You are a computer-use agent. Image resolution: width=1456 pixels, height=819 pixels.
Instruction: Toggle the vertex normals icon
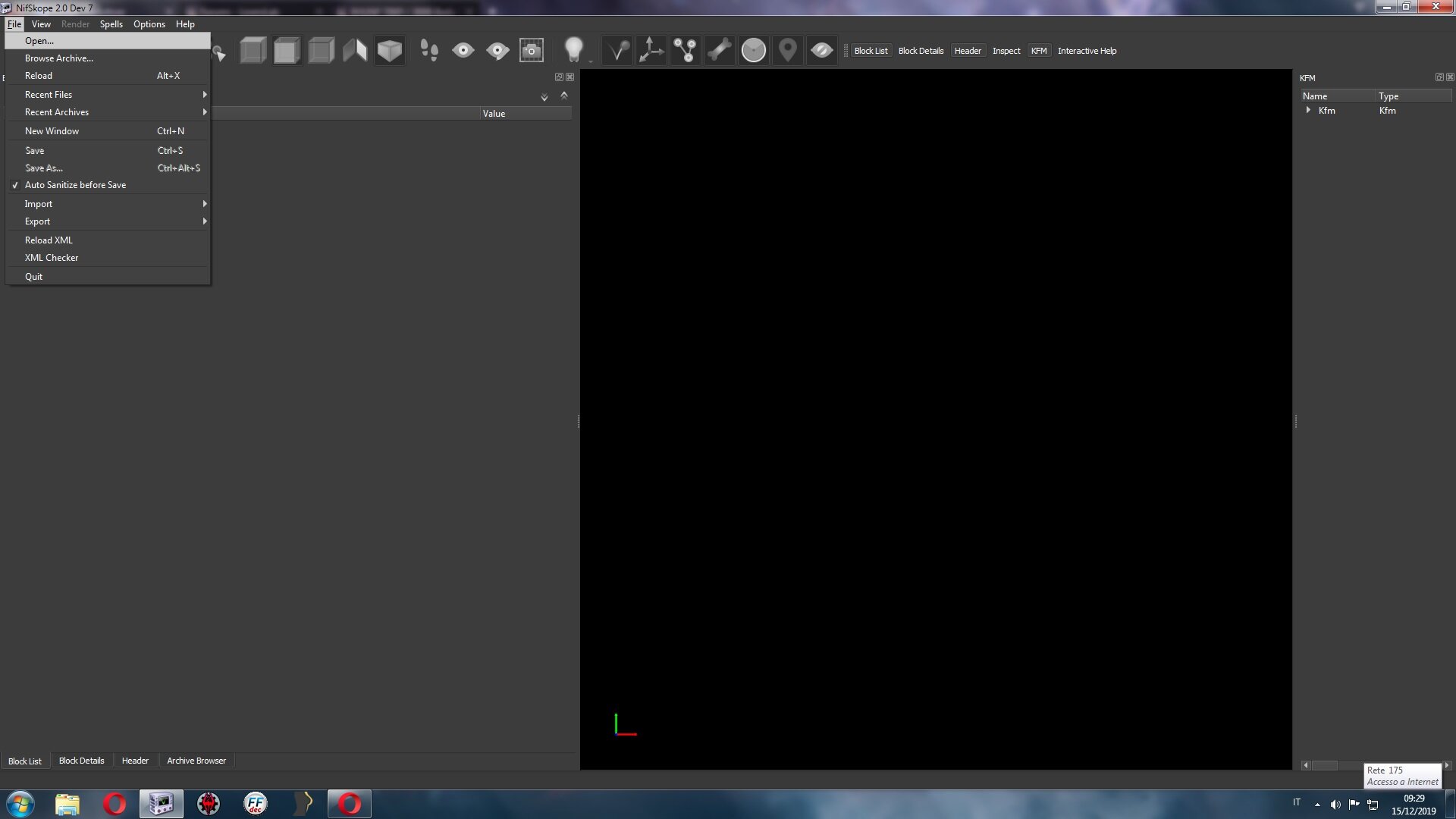pyautogui.click(x=617, y=51)
